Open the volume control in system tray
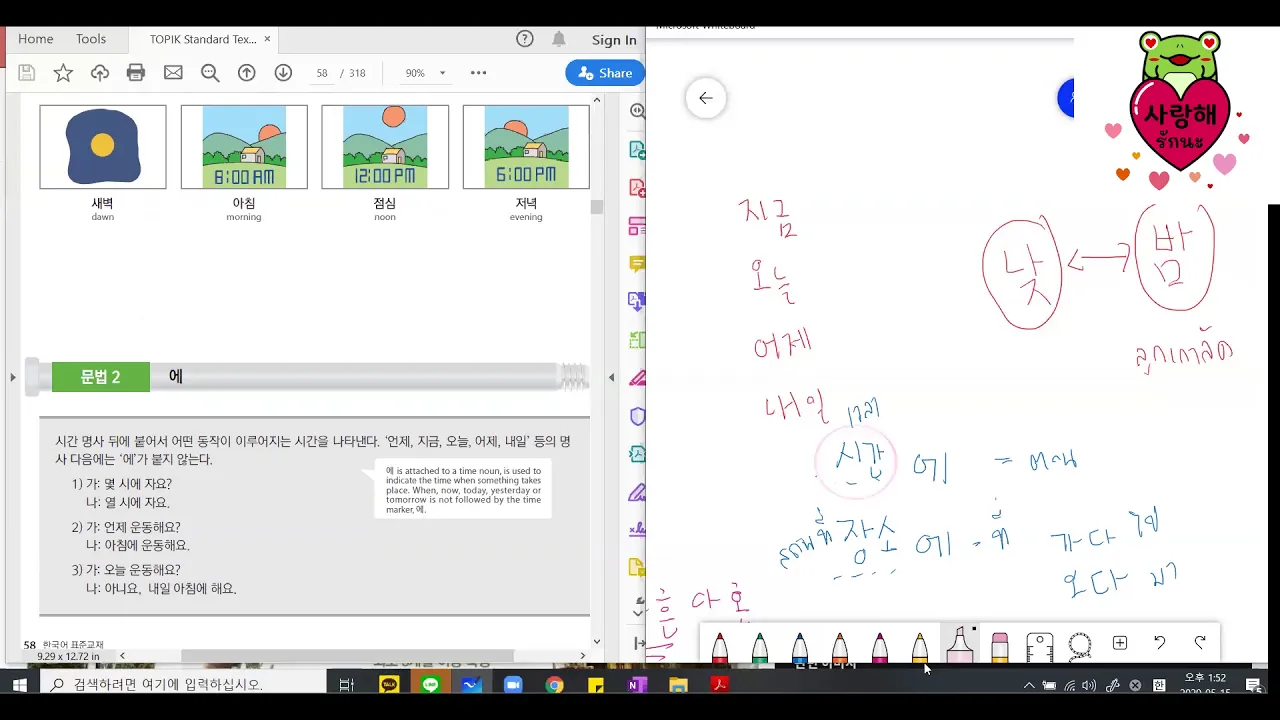The image size is (1280, 720). (1089, 685)
